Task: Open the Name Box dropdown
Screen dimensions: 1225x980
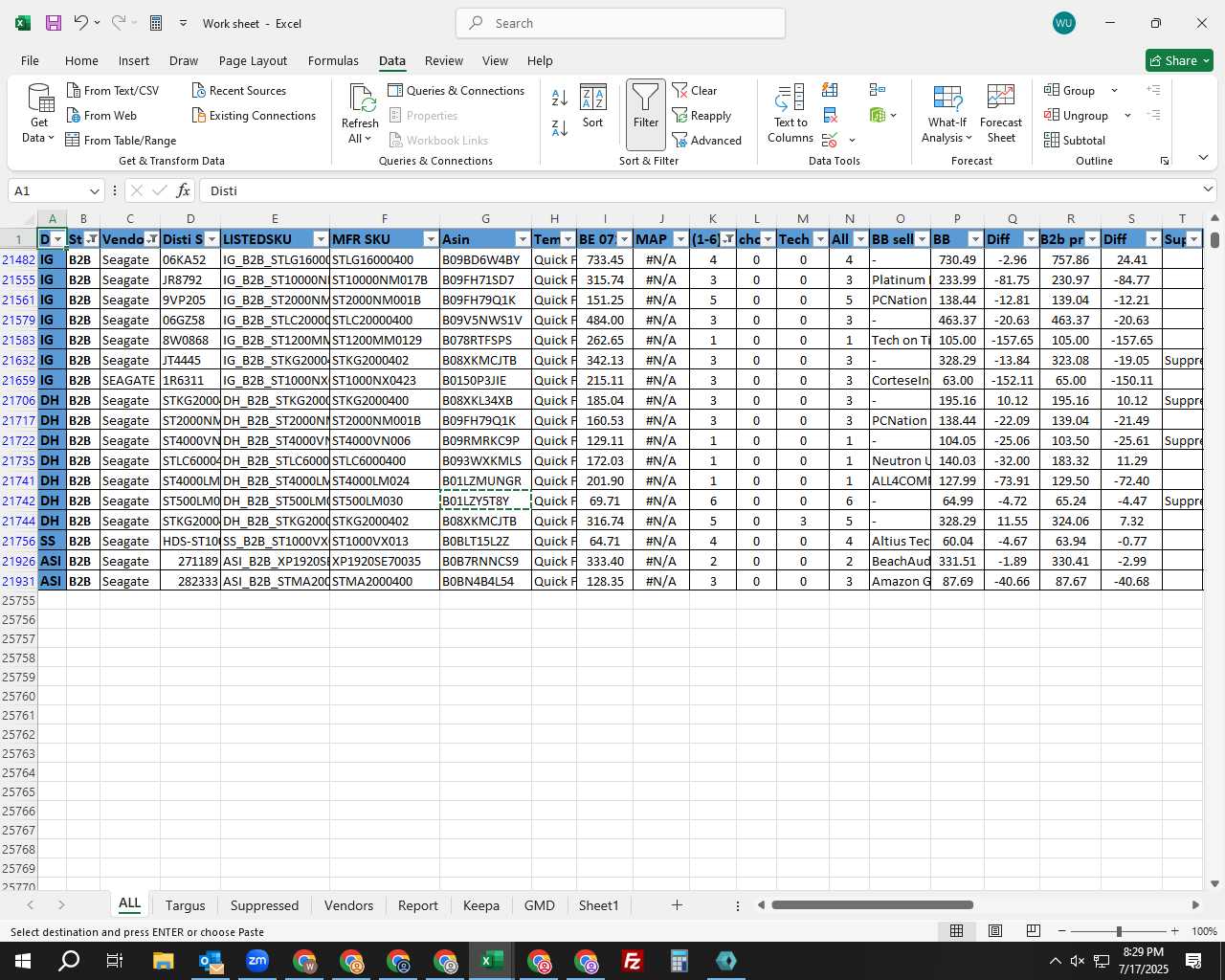Action: click(x=94, y=190)
